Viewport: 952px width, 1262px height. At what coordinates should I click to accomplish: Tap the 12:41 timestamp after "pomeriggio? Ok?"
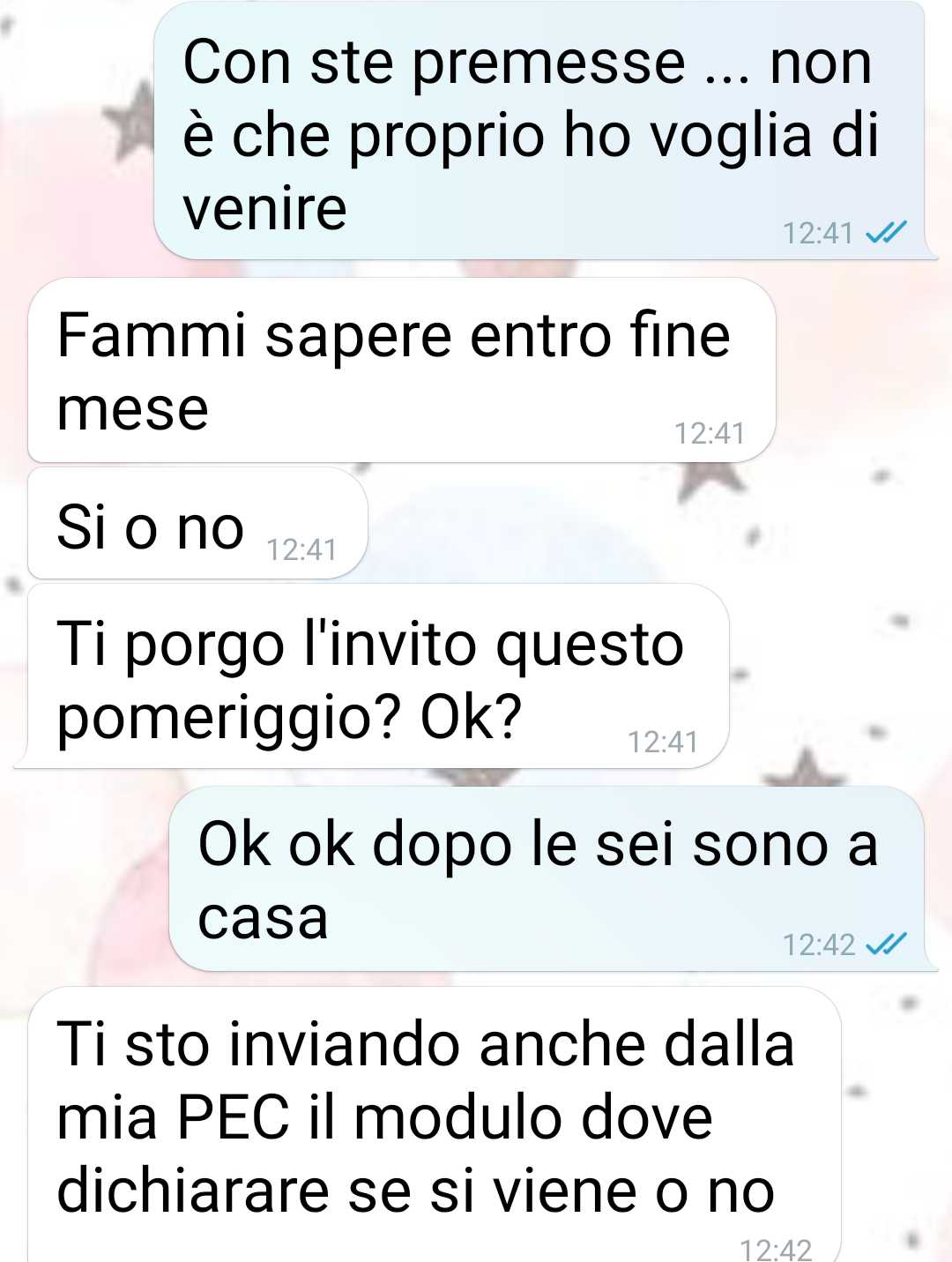[x=663, y=743]
